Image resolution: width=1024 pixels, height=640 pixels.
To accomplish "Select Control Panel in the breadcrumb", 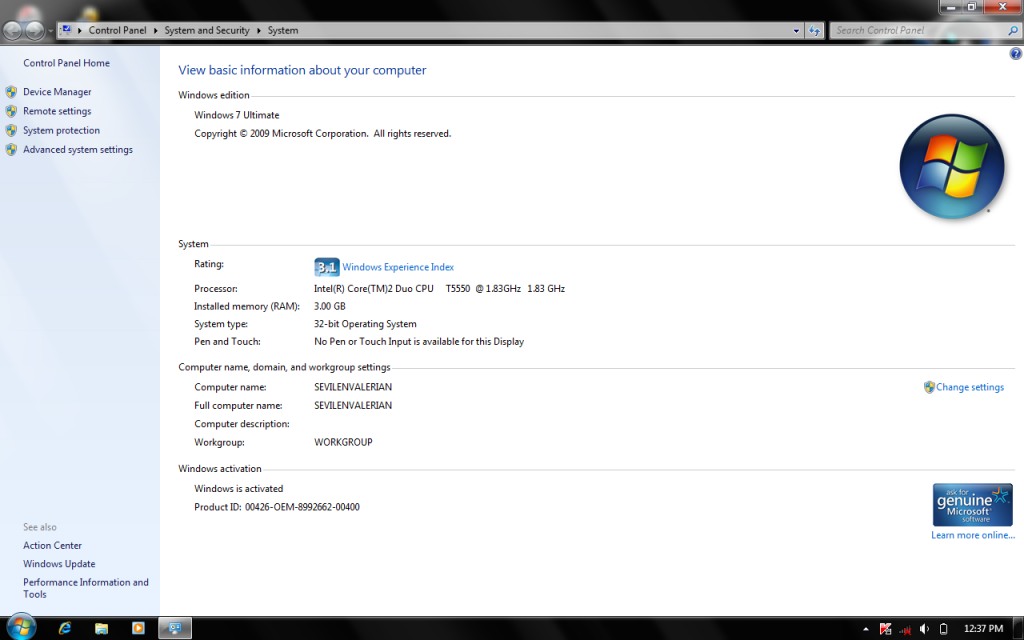I will pos(118,30).
